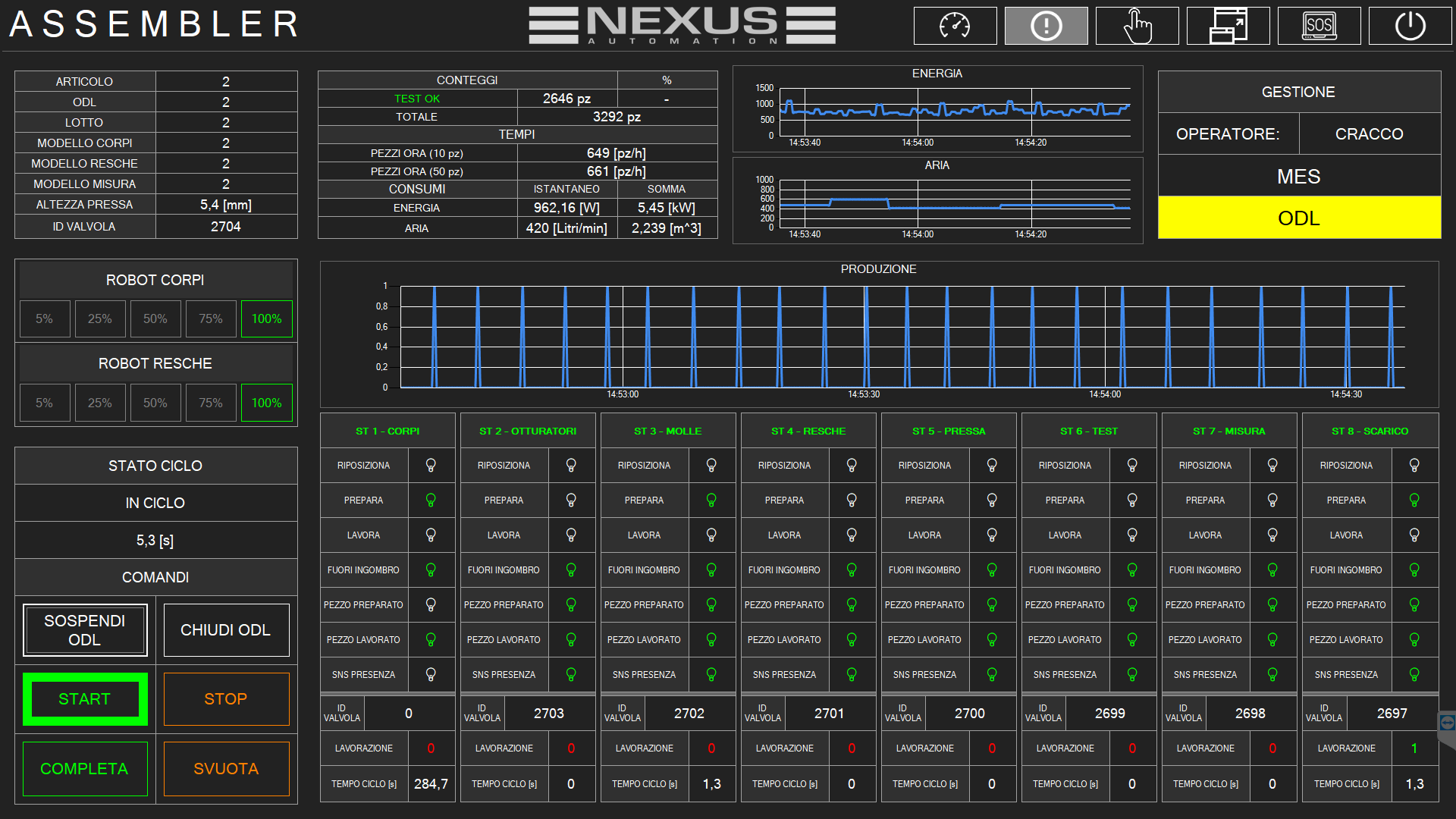Open the speedometer gauge dashboard icon
Screen dimensions: 1456x819
(955, 26)
